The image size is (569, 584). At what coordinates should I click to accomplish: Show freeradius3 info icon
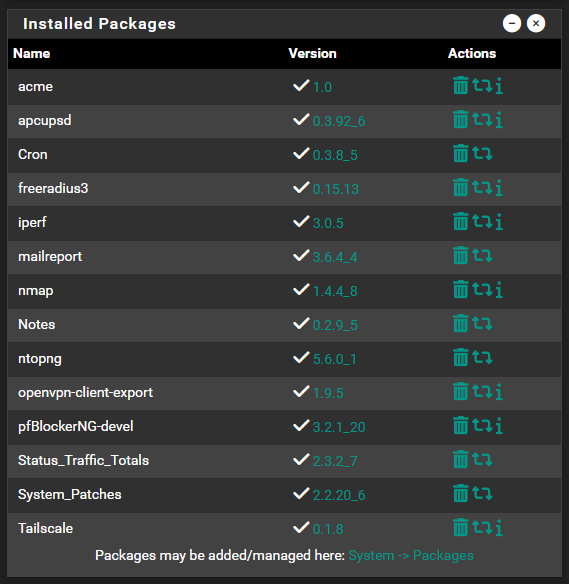[499, 187]
